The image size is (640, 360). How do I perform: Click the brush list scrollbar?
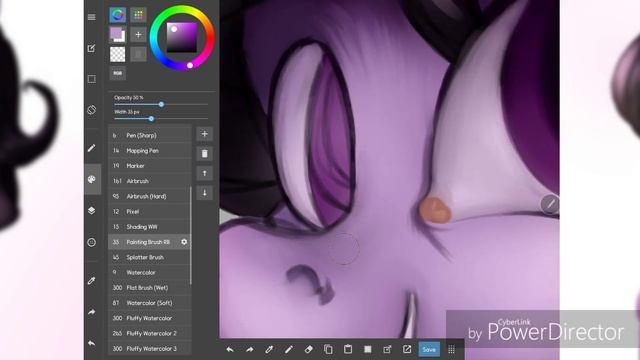pos(191,236)
